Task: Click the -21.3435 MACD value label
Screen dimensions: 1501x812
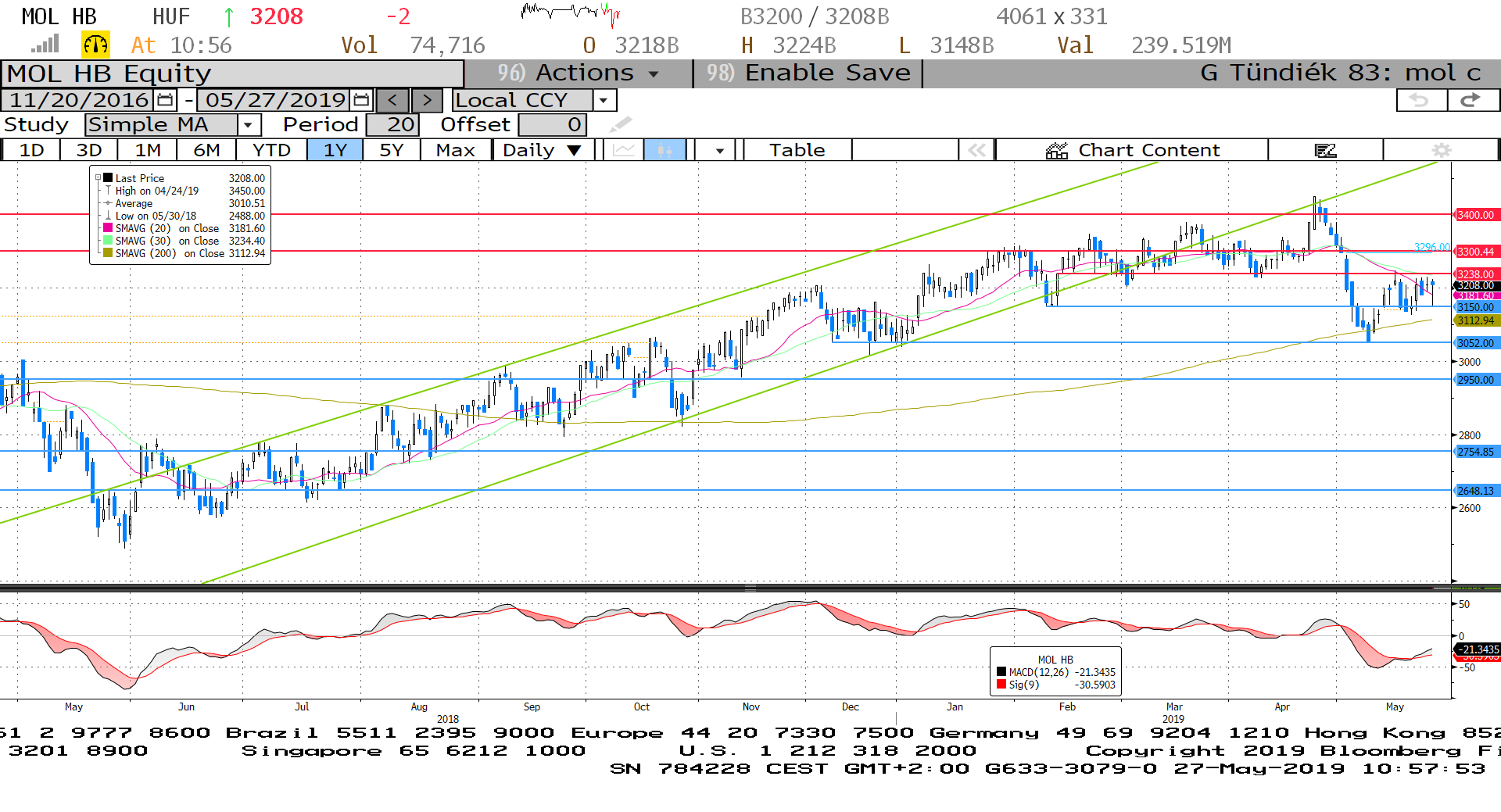Action: coord(1478,649)
